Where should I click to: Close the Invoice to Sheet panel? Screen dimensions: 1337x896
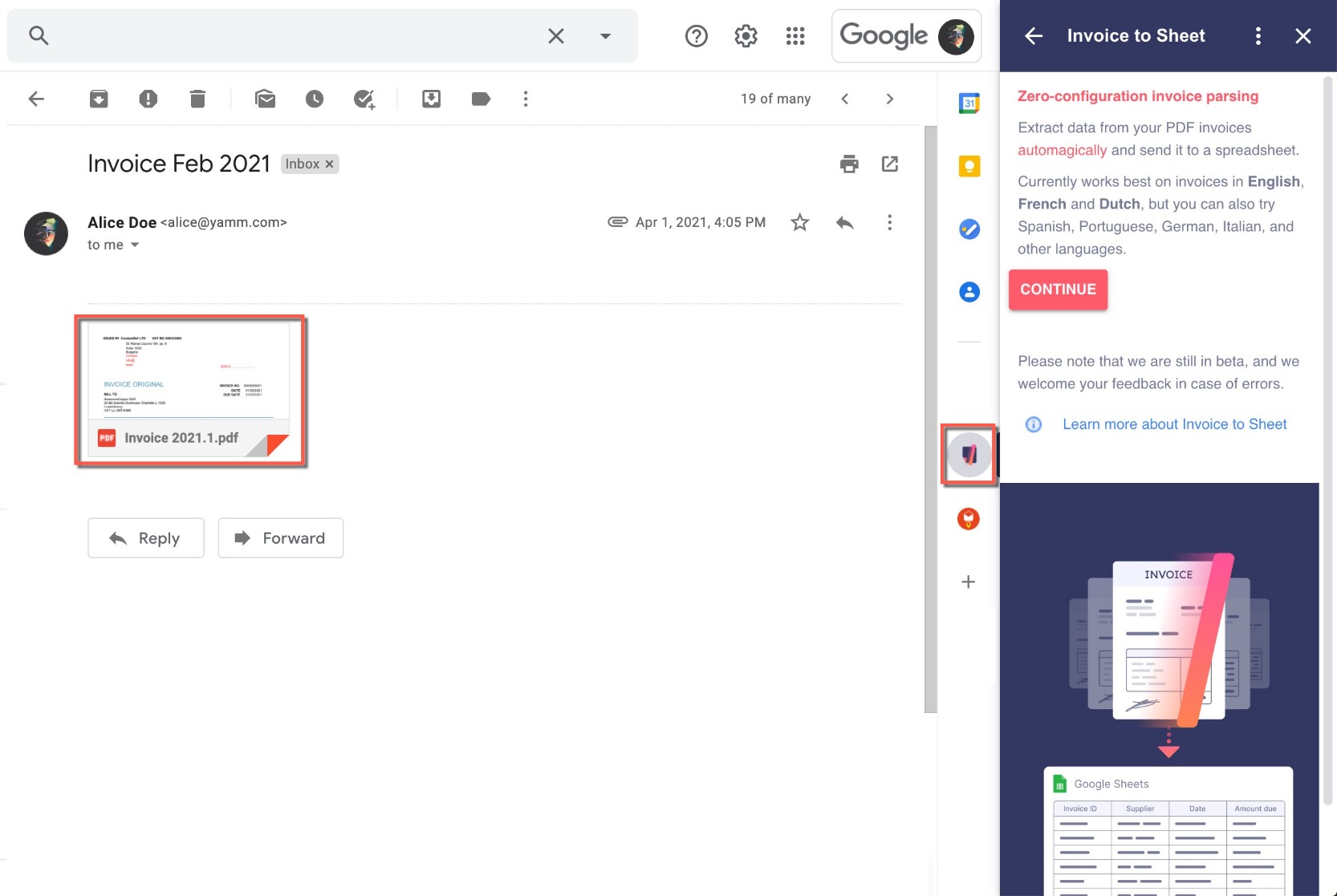pos(1303,35)
